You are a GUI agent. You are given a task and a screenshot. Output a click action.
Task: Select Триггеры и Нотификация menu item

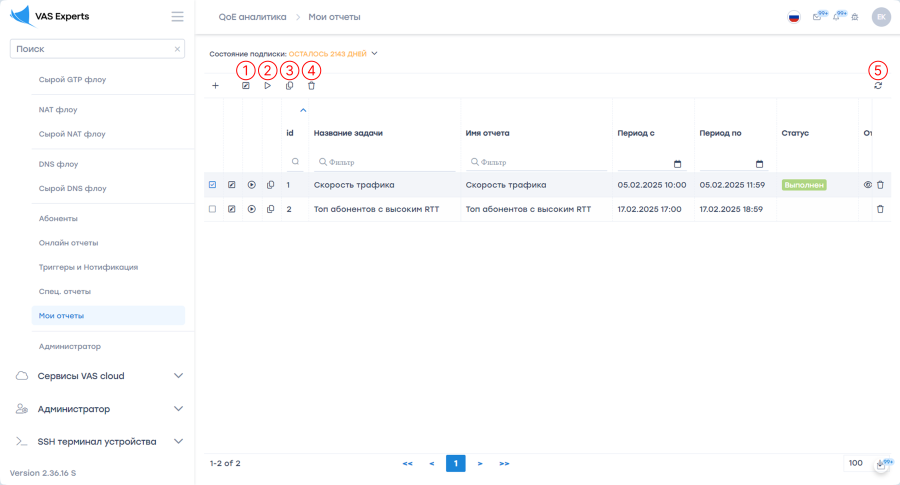(88, 267)
